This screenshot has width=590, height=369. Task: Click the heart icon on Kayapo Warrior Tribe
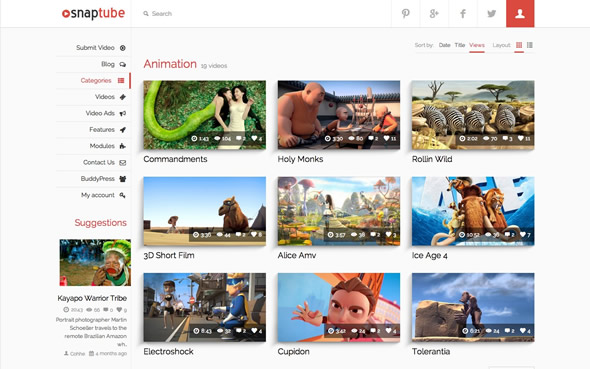tap(119, 310)
